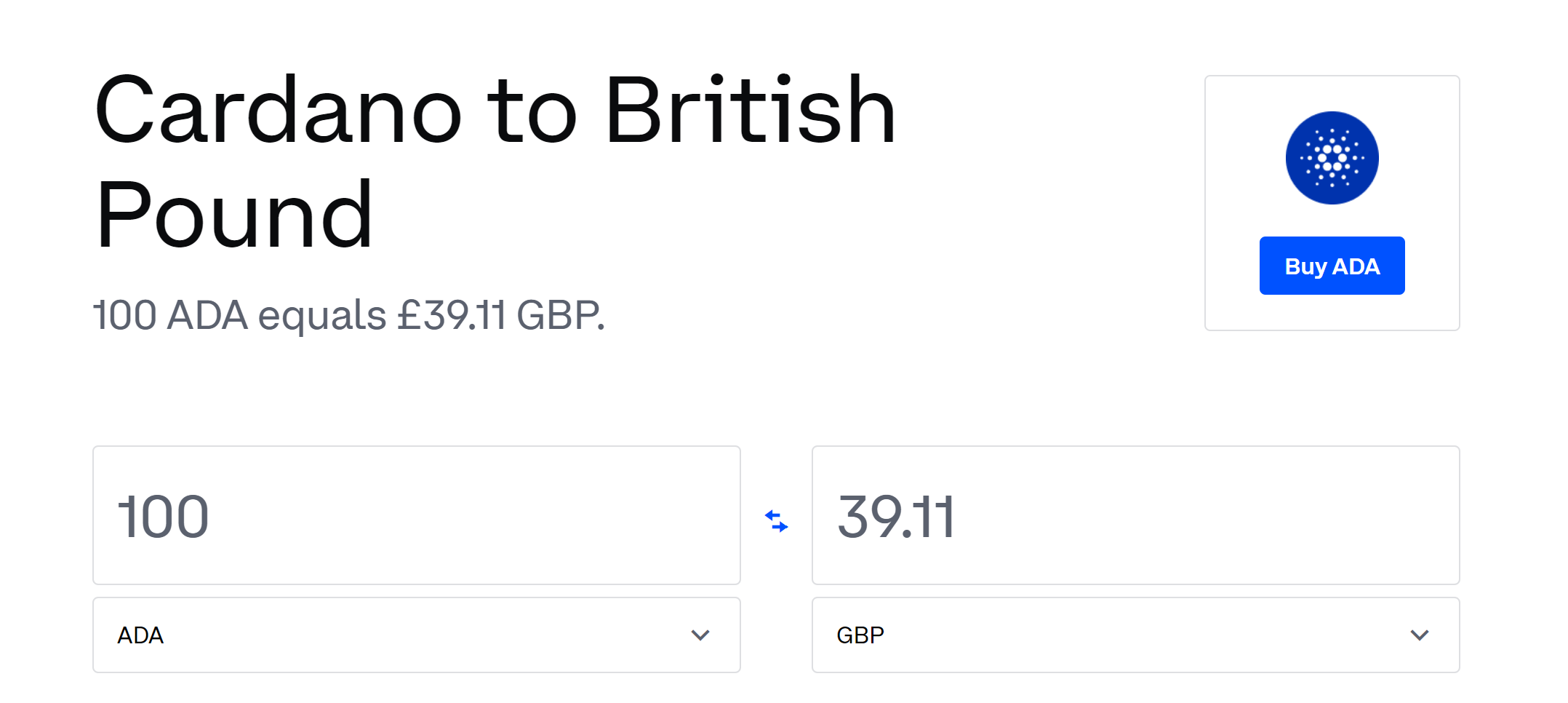Viewport: 1568px width, 703px height.
Task: Click the 100 value in the left box
Action: click(164, 517)
